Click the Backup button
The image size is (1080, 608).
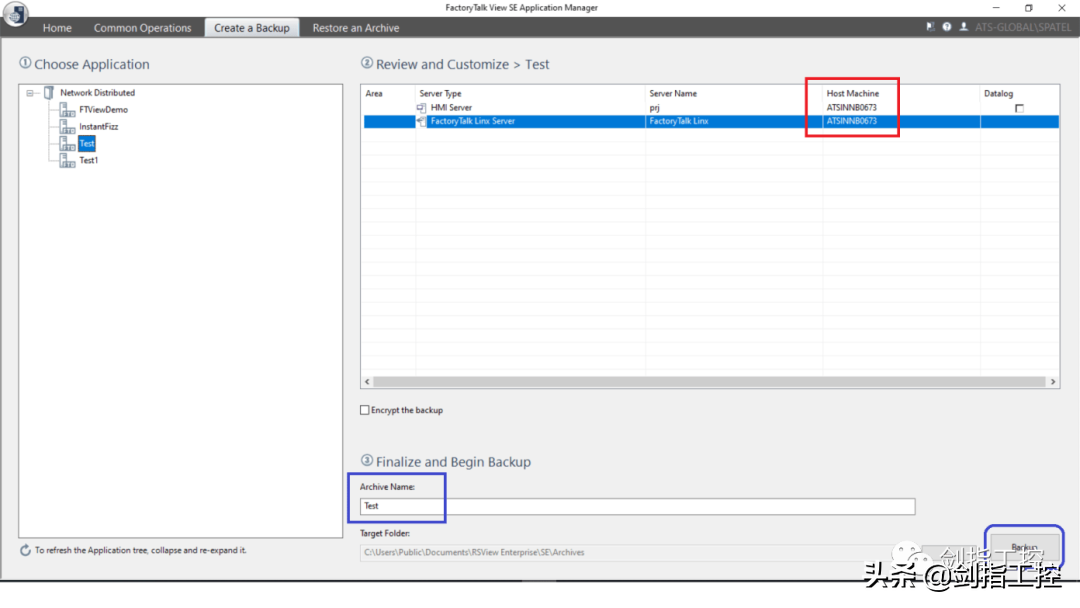1023,547
